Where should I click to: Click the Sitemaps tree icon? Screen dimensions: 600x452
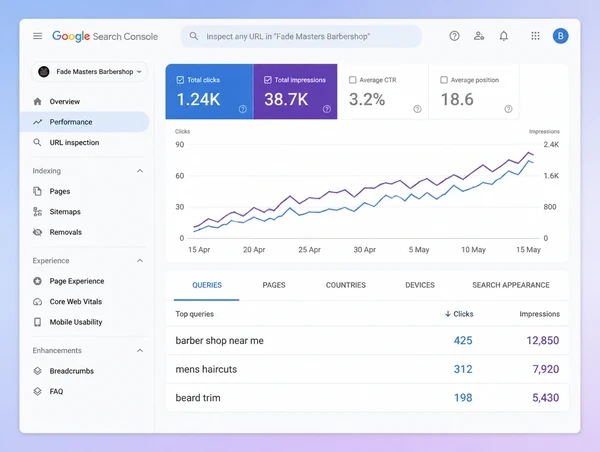click(x=38, y=212)
